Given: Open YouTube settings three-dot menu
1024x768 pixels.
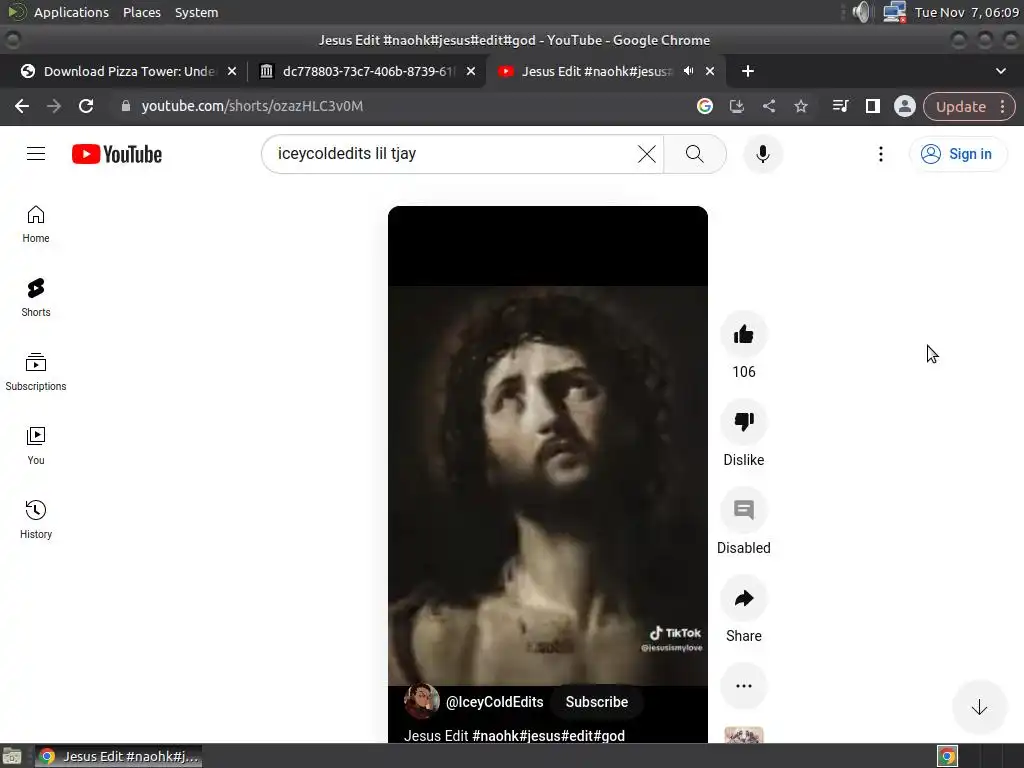Looking at the screenshot, I should pyautogui.click(x=881, y=154).
